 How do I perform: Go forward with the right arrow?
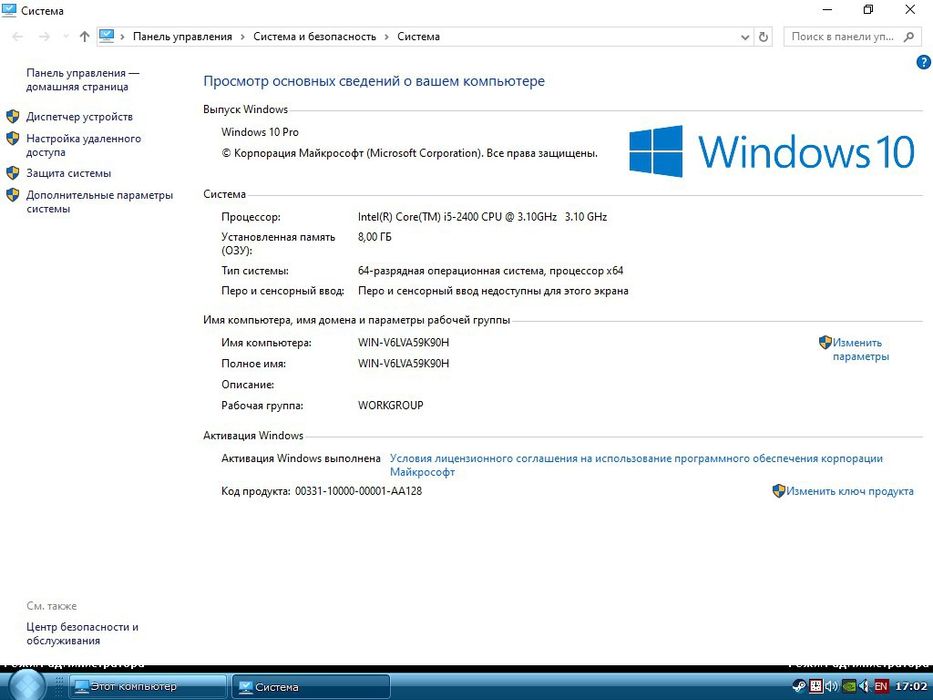44,37
